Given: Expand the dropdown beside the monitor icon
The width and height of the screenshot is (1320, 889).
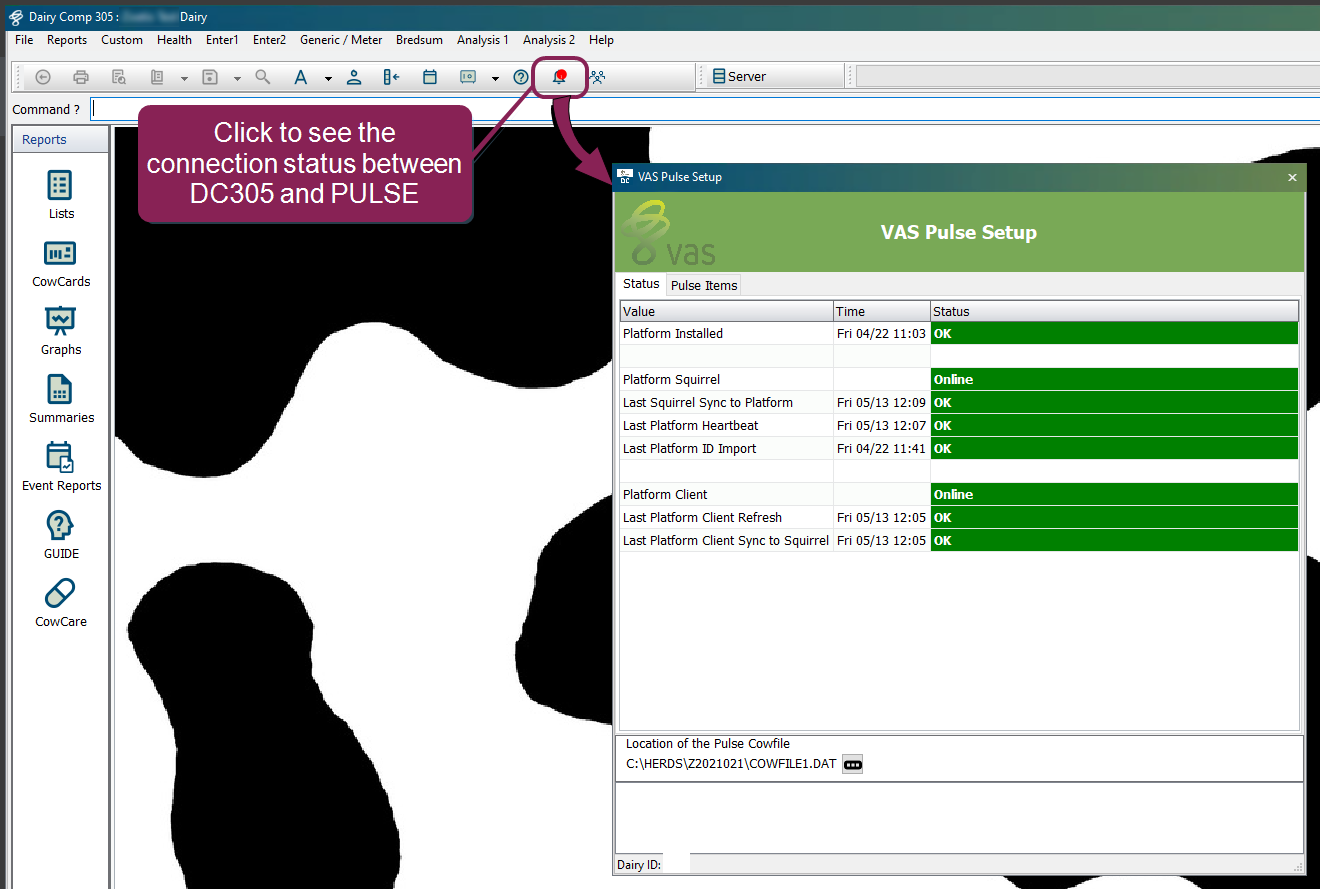Looking at the screenshot, I should 495,78.
